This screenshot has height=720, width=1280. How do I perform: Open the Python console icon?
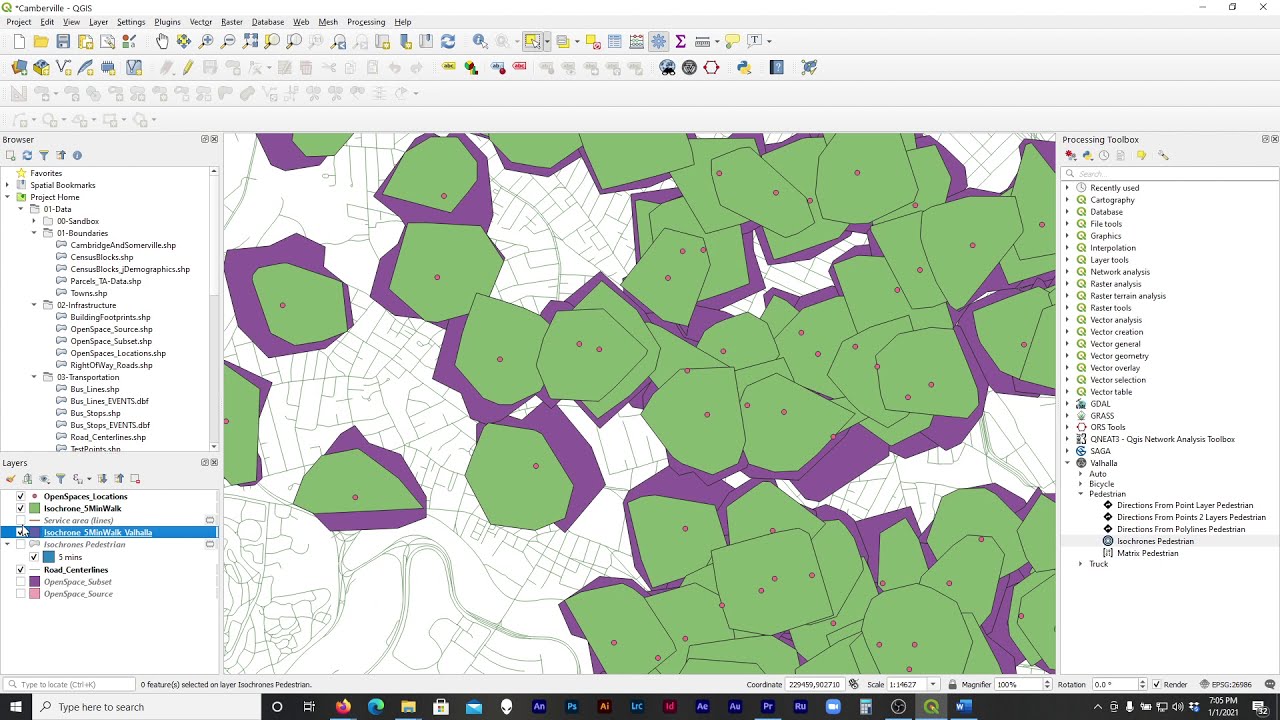[744, 67]
